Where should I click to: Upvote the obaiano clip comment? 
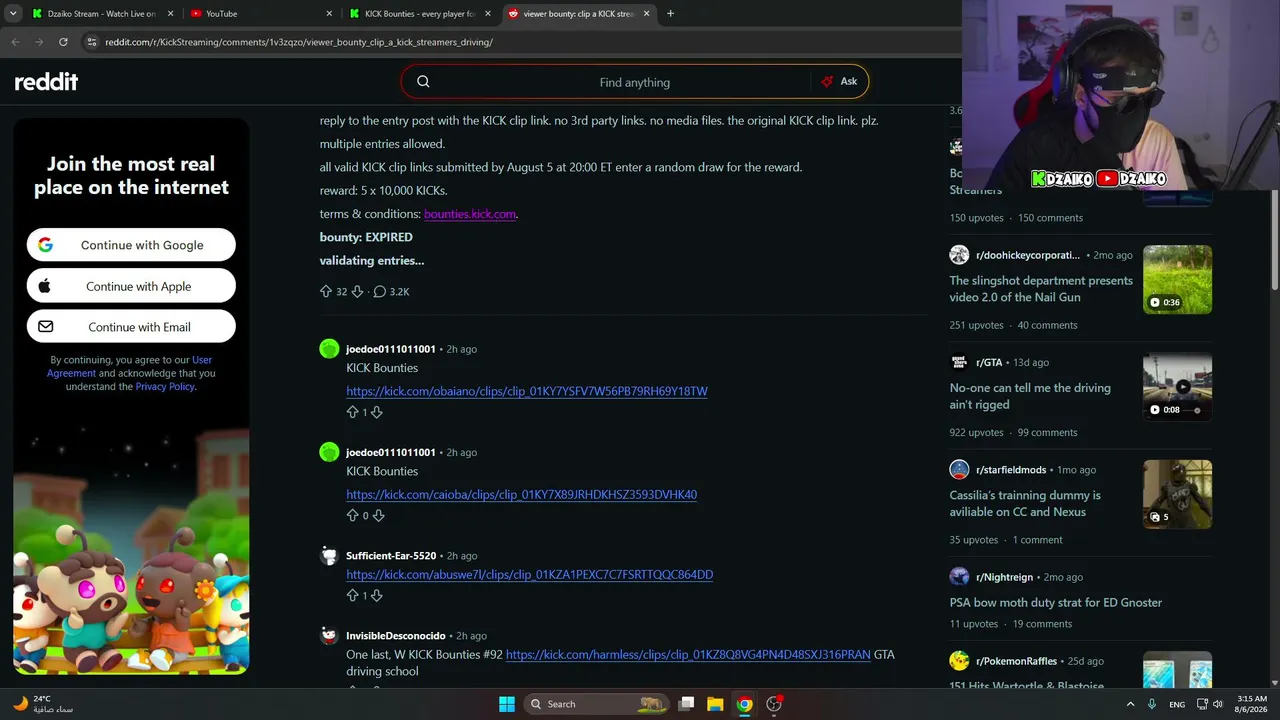click(352, 412)
